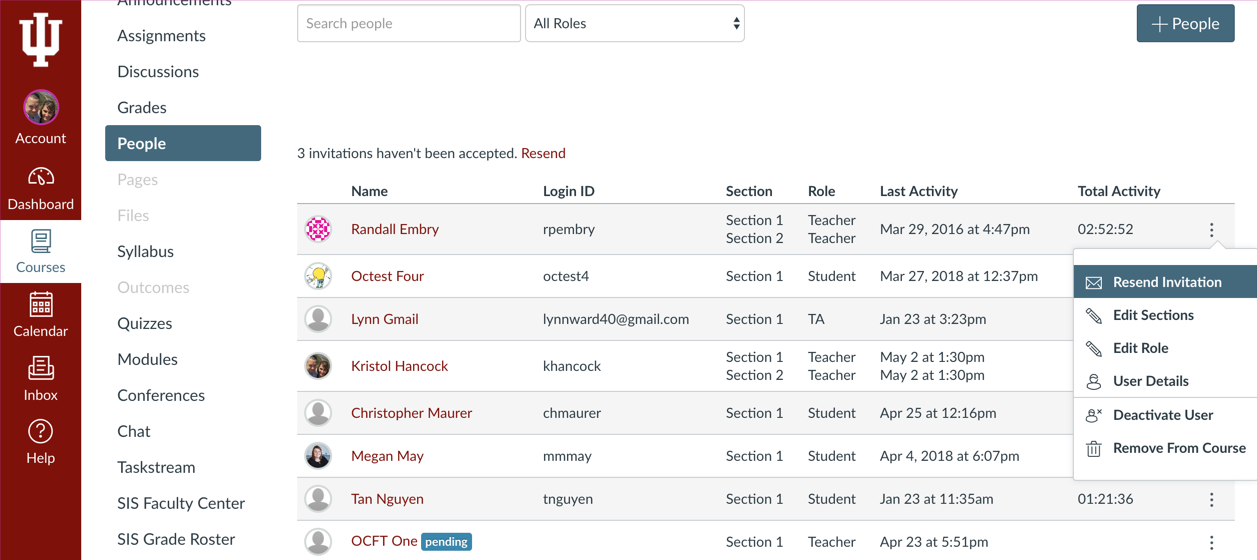Viewport: 1257px width, 560px height.
Task: Open Chat in course navigation
Action: [134, 431]
